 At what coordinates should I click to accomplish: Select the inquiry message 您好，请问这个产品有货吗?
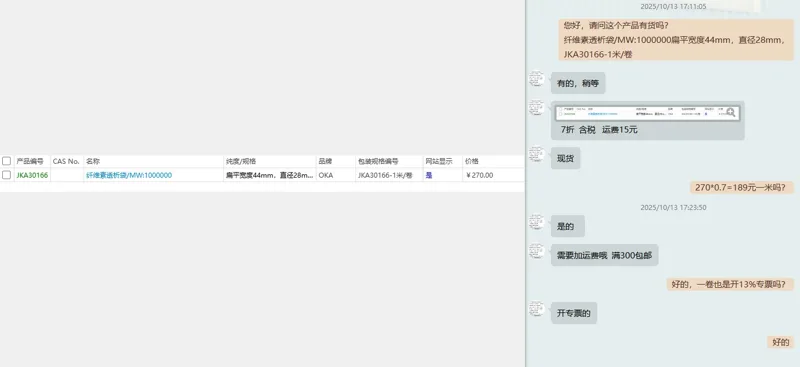(676, 40)
